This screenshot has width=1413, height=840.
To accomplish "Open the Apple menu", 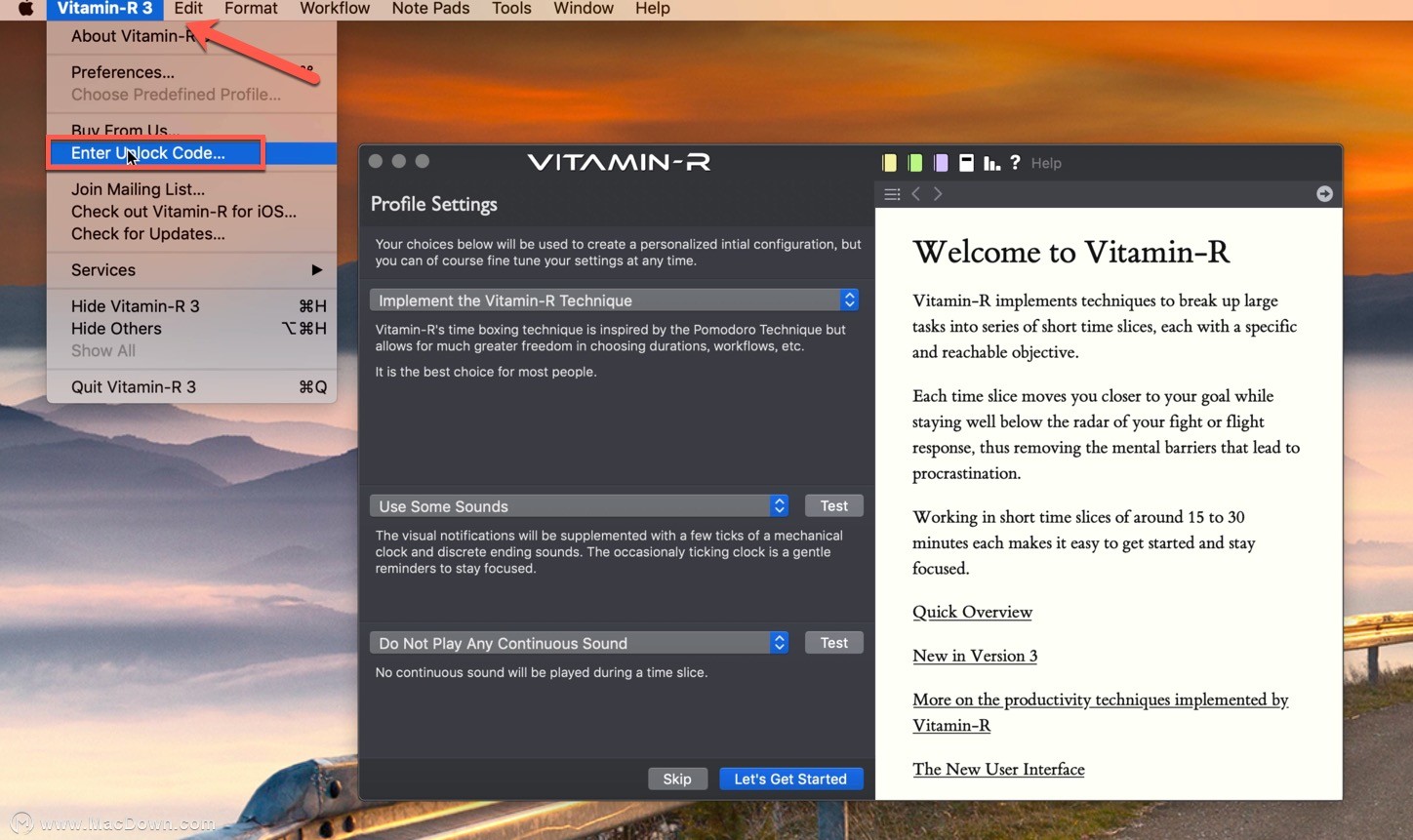I will [25, 9].
